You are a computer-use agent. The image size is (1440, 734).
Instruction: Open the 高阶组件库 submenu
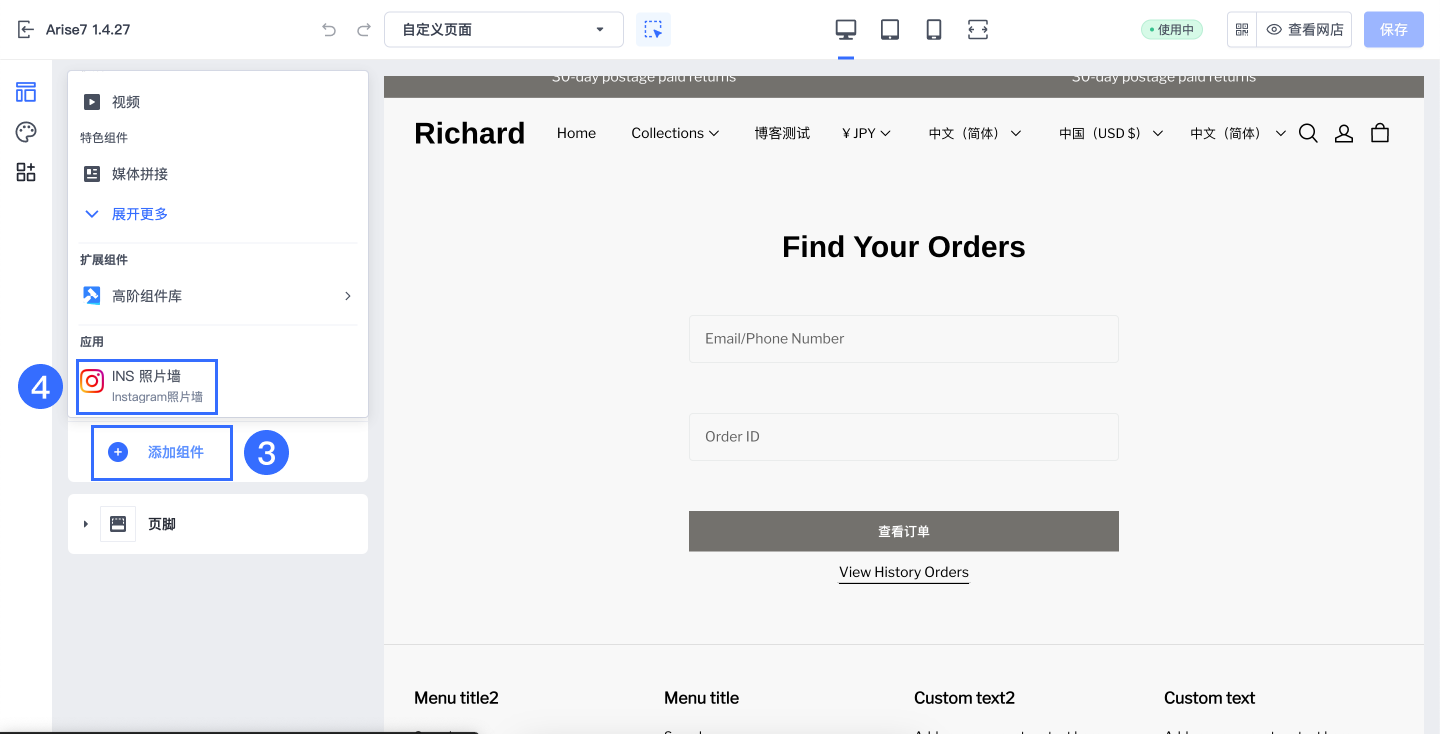click(217, 296)
